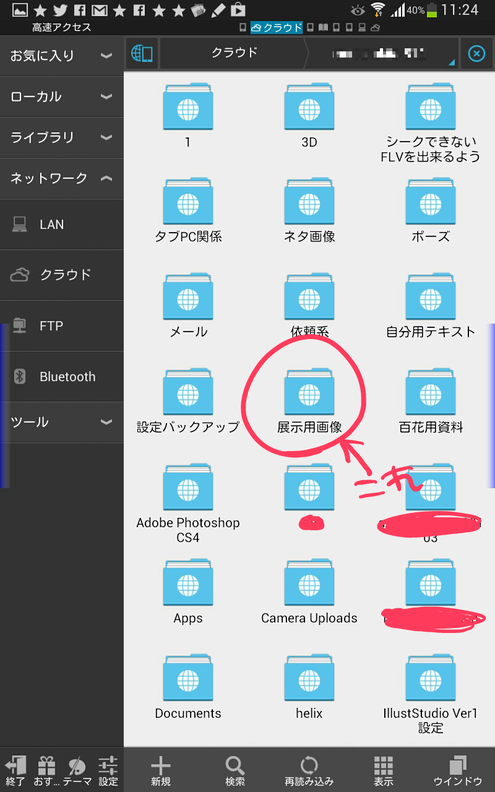
Task: Open Twitter notification in status bar
Action: click(60, 10)
